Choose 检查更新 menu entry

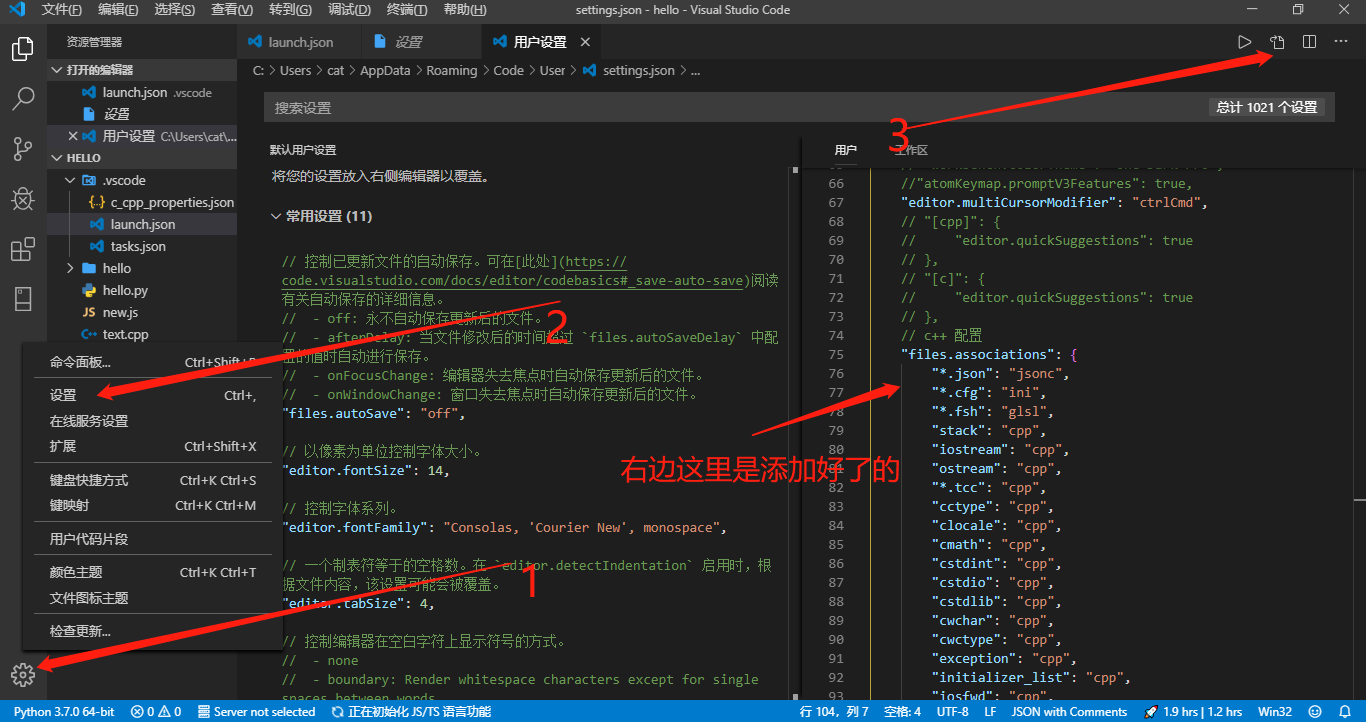click(x=153, y=631)
